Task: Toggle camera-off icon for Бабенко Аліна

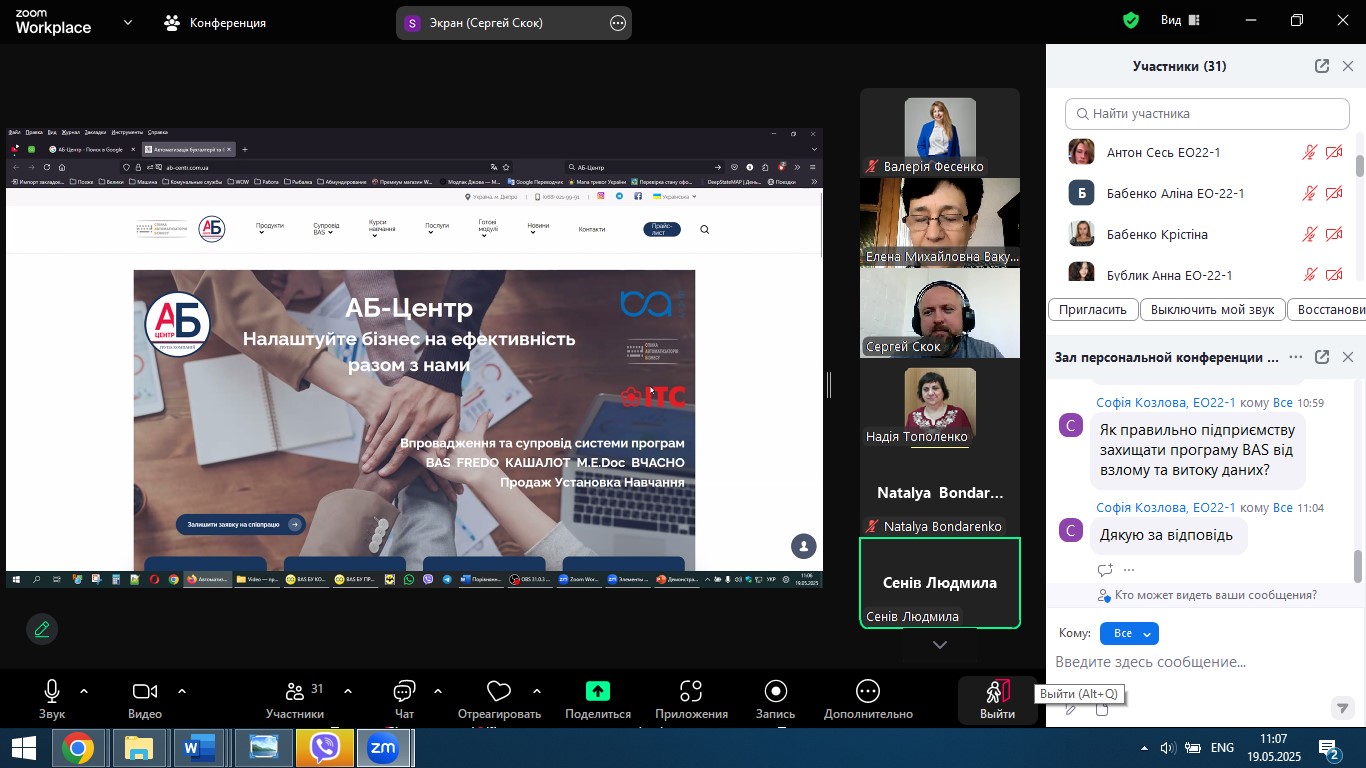Action: pyautogui.click(x=1334, y=193)
